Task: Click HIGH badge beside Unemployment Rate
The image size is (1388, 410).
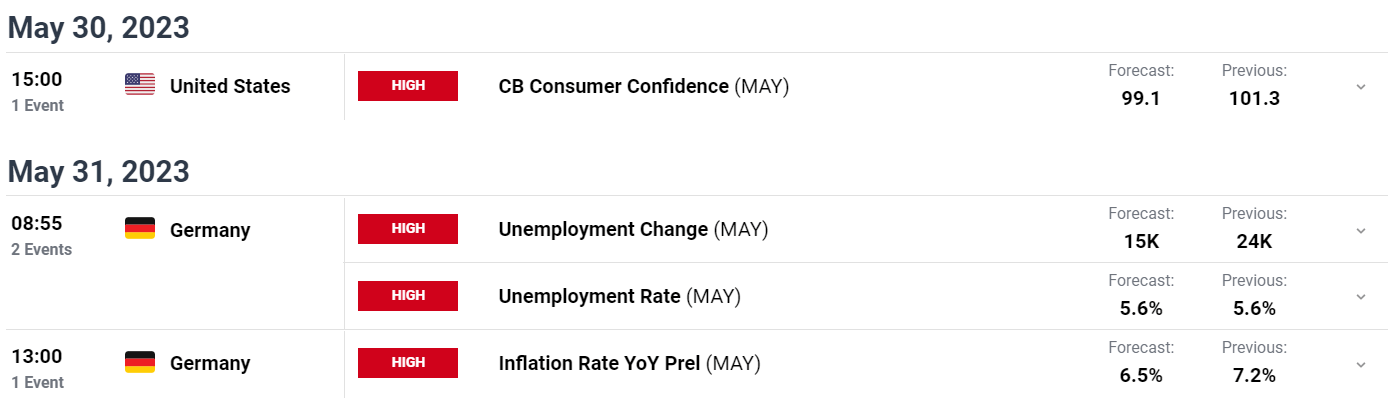Action: (x=408, y=296)
